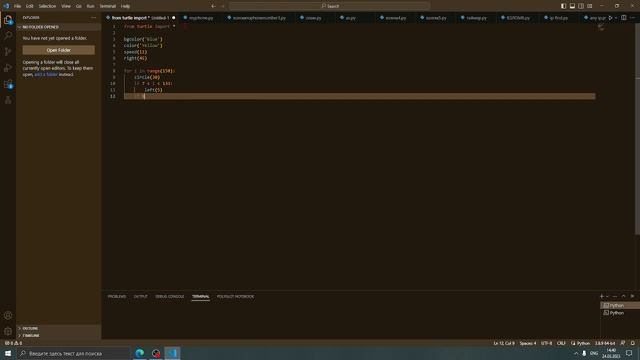Screen dimensions: 640x360
Task: Toggle Primary Side Bar layout icon
Action: click(x=563, y=6)
